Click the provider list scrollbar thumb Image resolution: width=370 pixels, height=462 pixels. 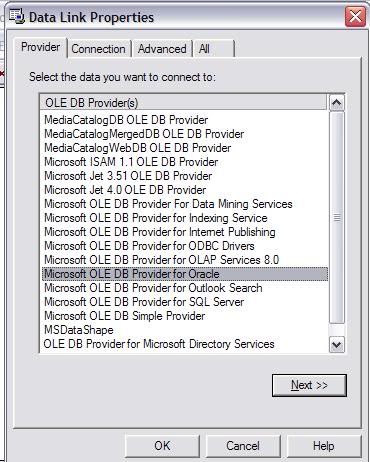(x=336, y=218)
